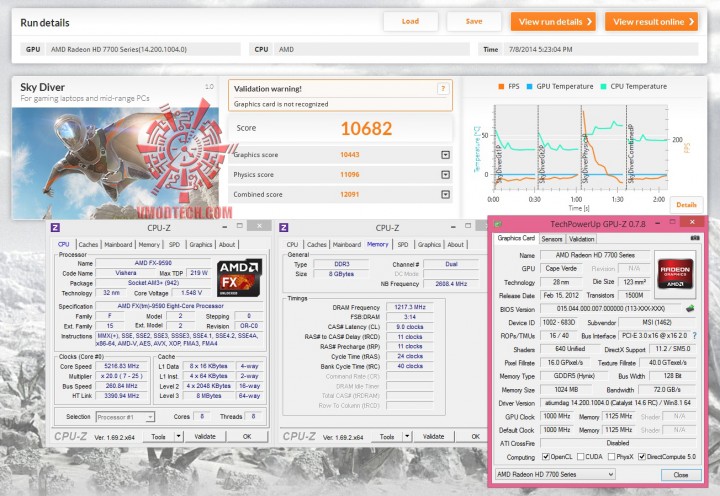
Task: Click the BIOS Version field in GPU-Z
Action: coord(610,309)
